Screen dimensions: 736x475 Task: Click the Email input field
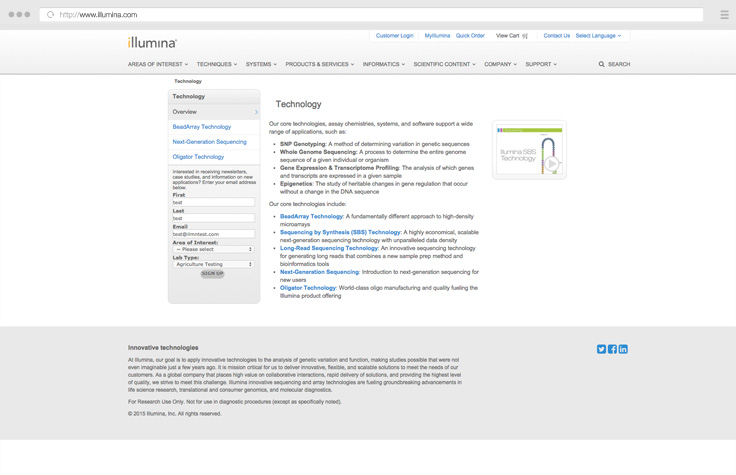click(x=213, y=234)
